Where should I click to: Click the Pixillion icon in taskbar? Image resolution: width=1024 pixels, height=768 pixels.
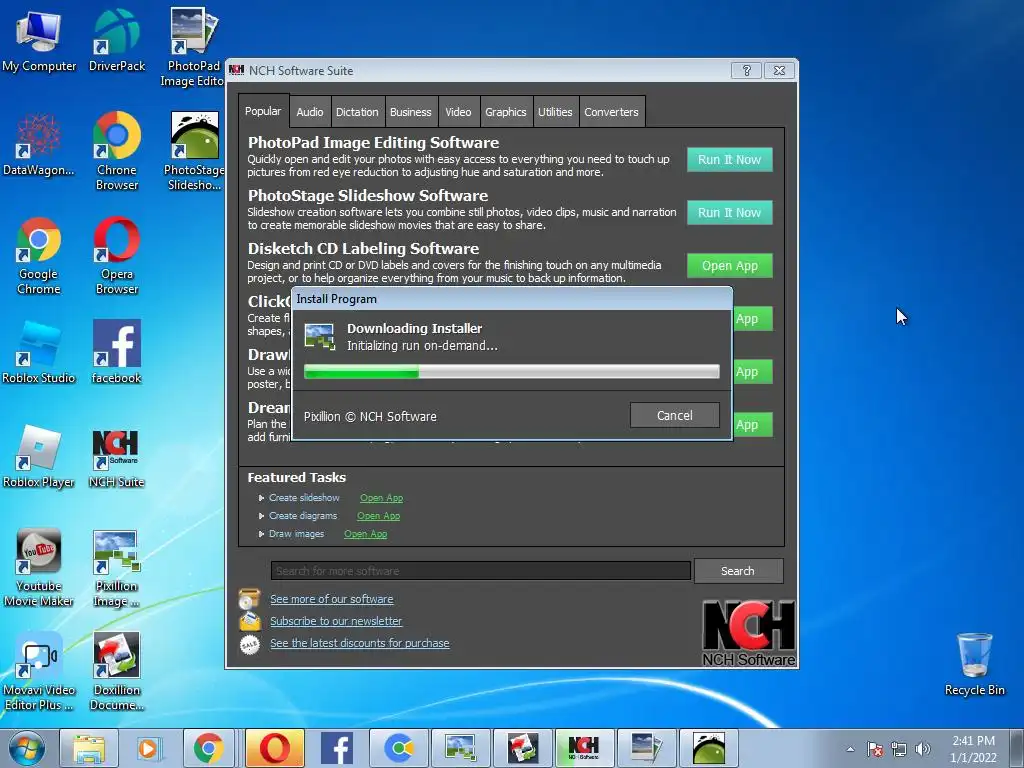click(460, 748)
